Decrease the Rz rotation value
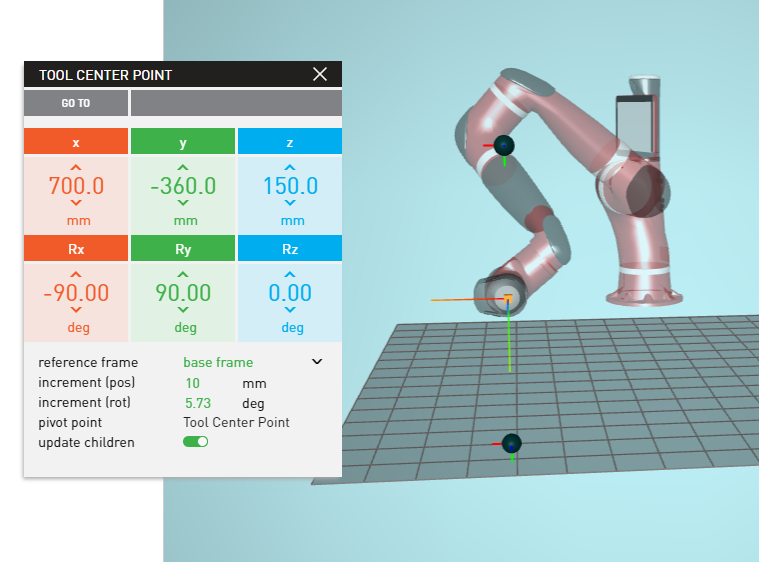Image resolution: width=759 pixels, height=562 pixels. point(289,310)
